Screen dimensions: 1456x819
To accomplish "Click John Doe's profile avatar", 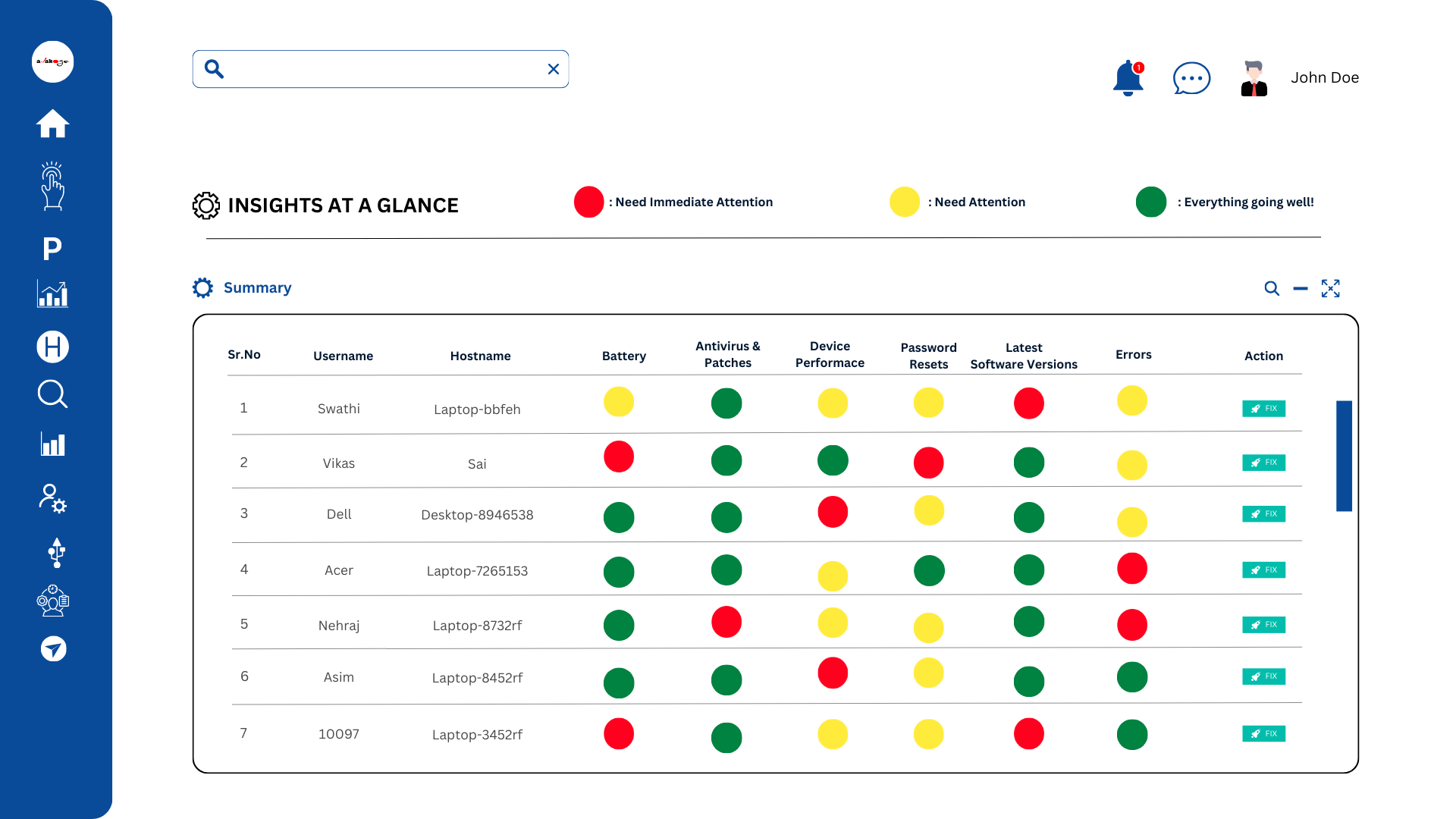I will 1254,78.
